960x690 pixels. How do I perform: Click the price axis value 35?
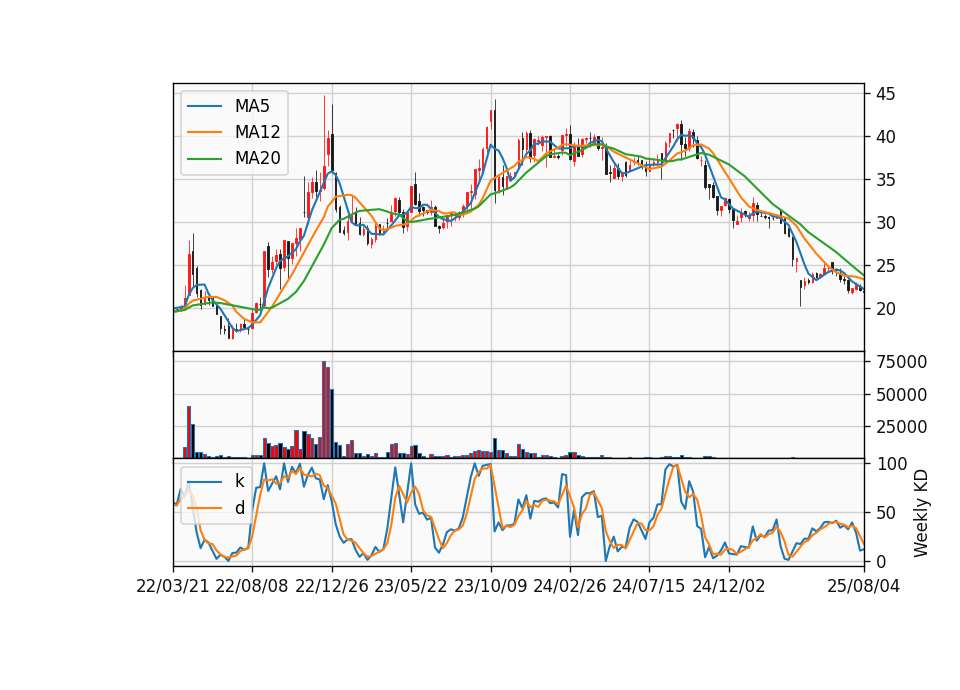click(x=885, y=180)
